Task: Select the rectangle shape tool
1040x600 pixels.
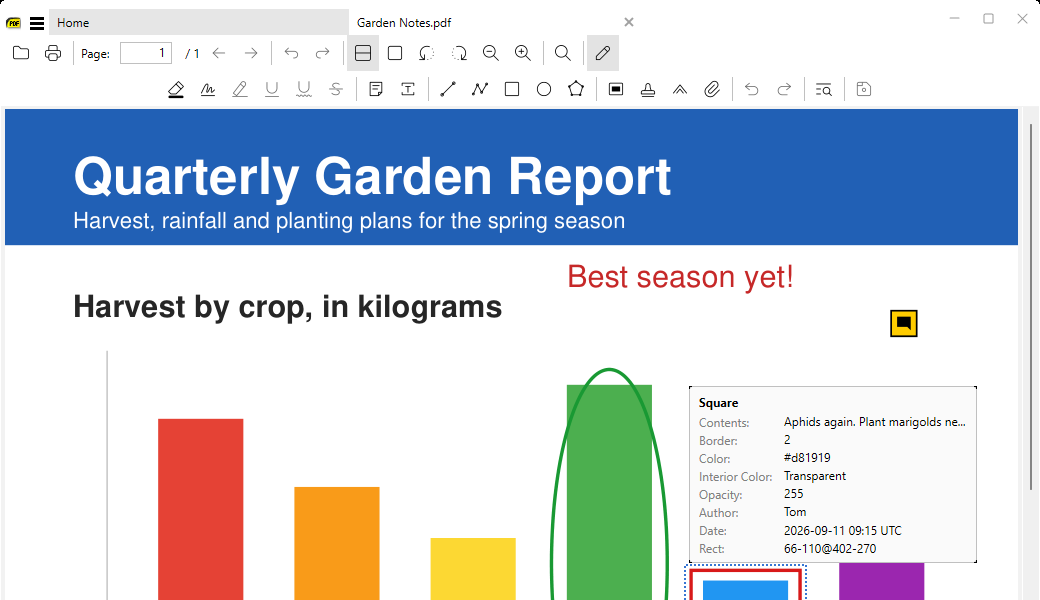Action: pos(512,90)
